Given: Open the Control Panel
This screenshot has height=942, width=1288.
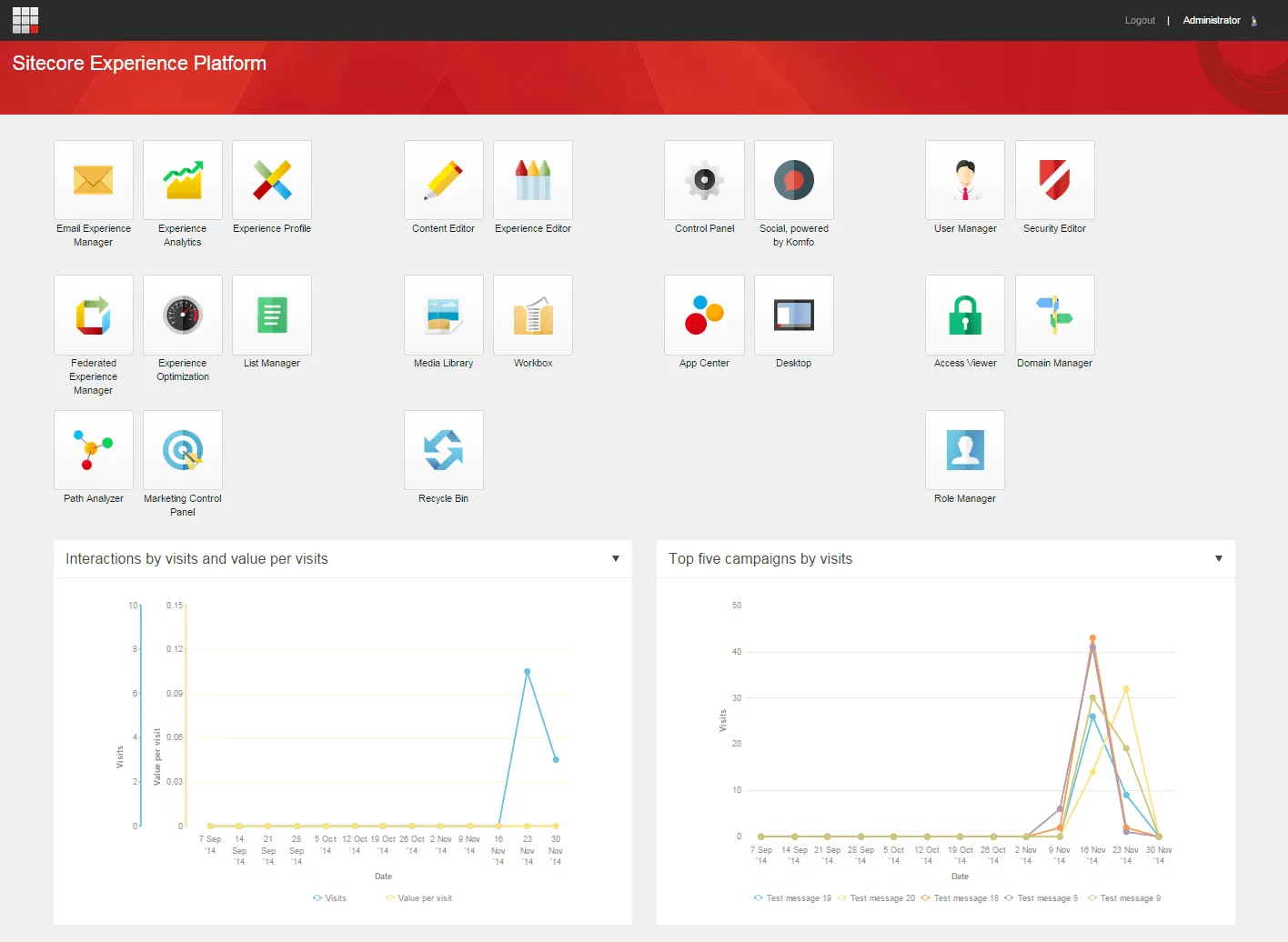Looking at the screenshot, I should (704, 180).
